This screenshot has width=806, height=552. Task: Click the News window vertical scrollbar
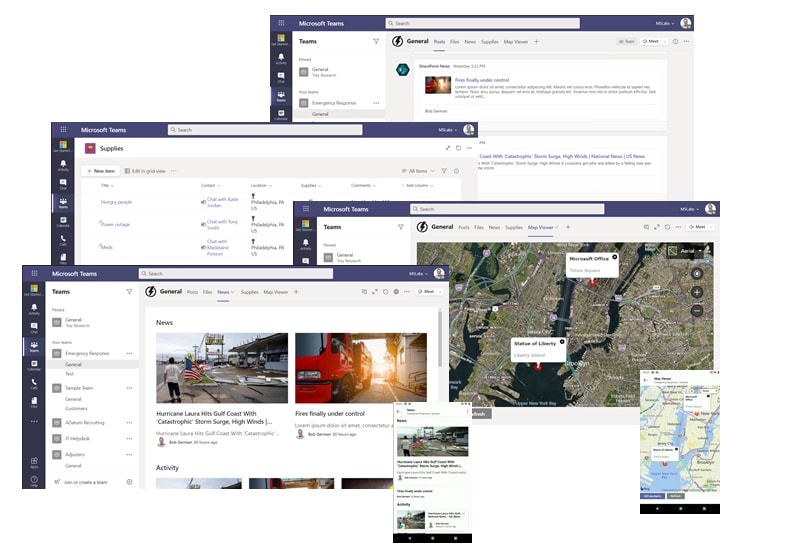click(x=440, y=338)
